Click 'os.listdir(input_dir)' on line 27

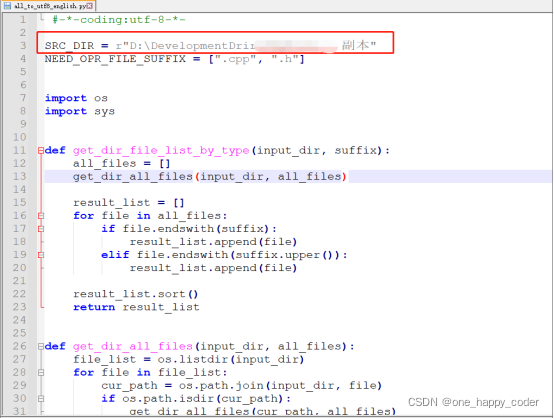[x=231, y=360]
